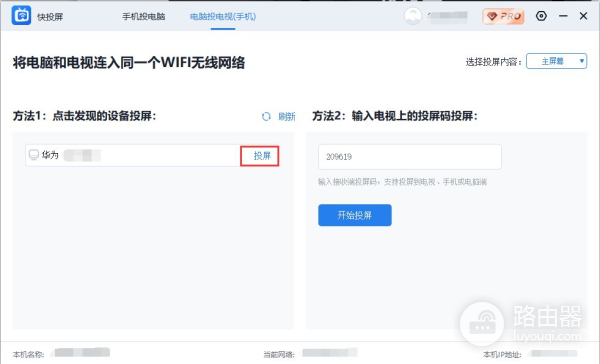This screenshot has width=600, height=364.
Task: Click the 选择投屏内容 label
Action: coord(493,62)
